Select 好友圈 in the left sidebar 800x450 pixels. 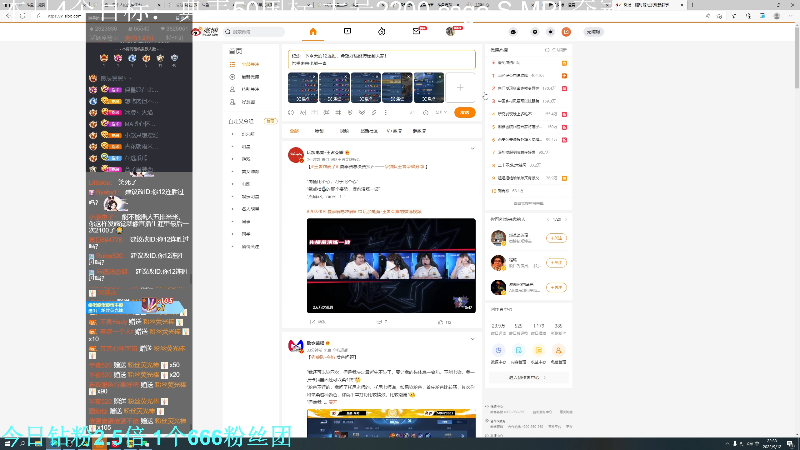(248, 102)
